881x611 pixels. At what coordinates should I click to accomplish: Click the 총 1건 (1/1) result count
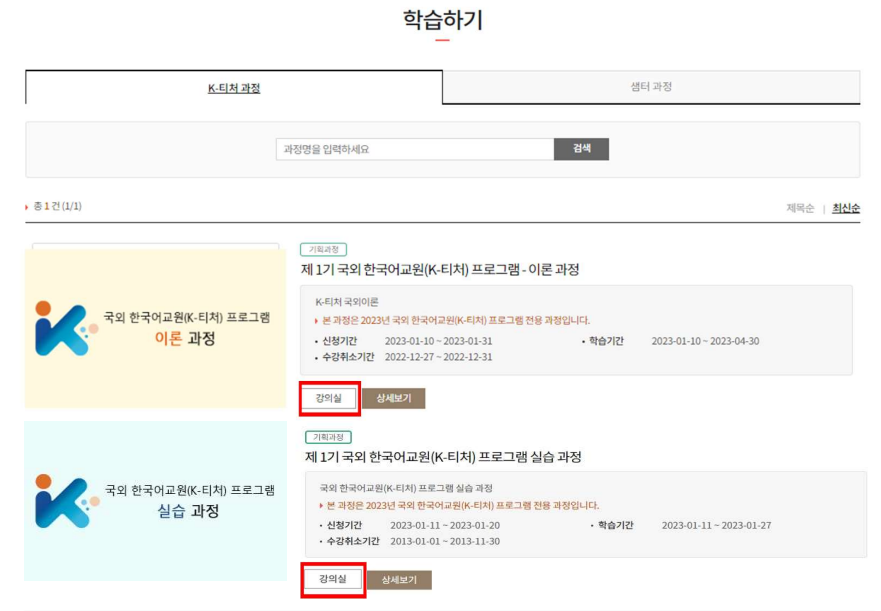click(57, 206)
